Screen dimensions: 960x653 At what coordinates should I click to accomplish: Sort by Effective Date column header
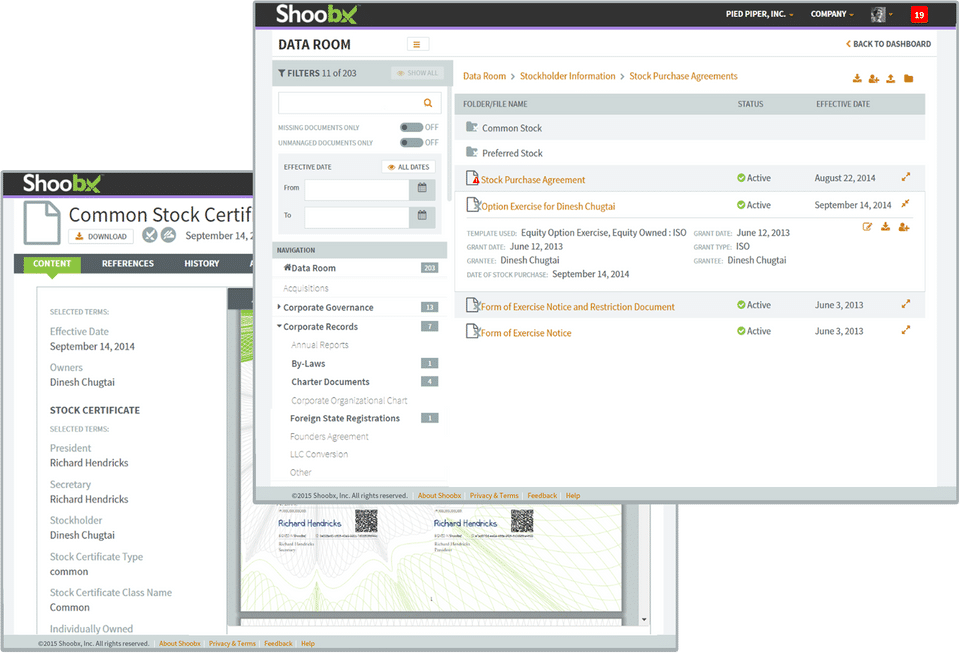click(842, 104)
